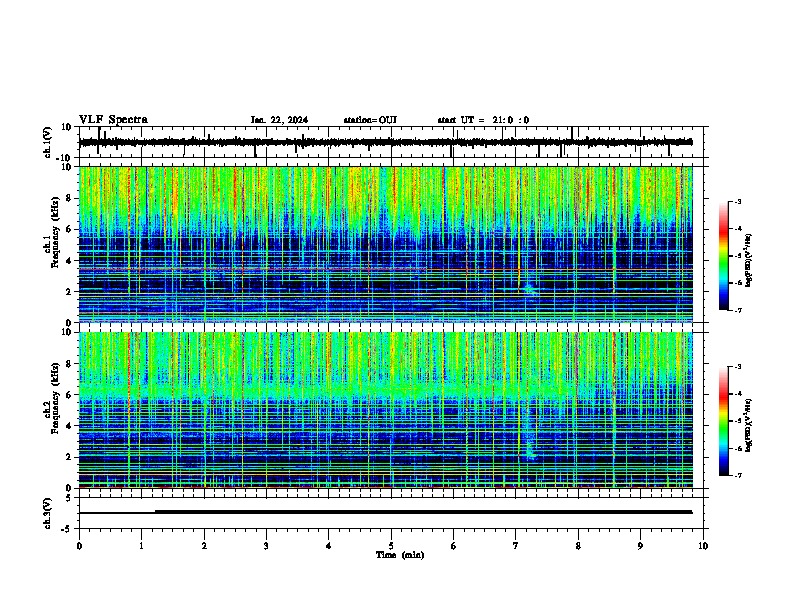
Task: Click the ch.1 waveform axis "-10" tick label
Action: (x=64, y=158)
